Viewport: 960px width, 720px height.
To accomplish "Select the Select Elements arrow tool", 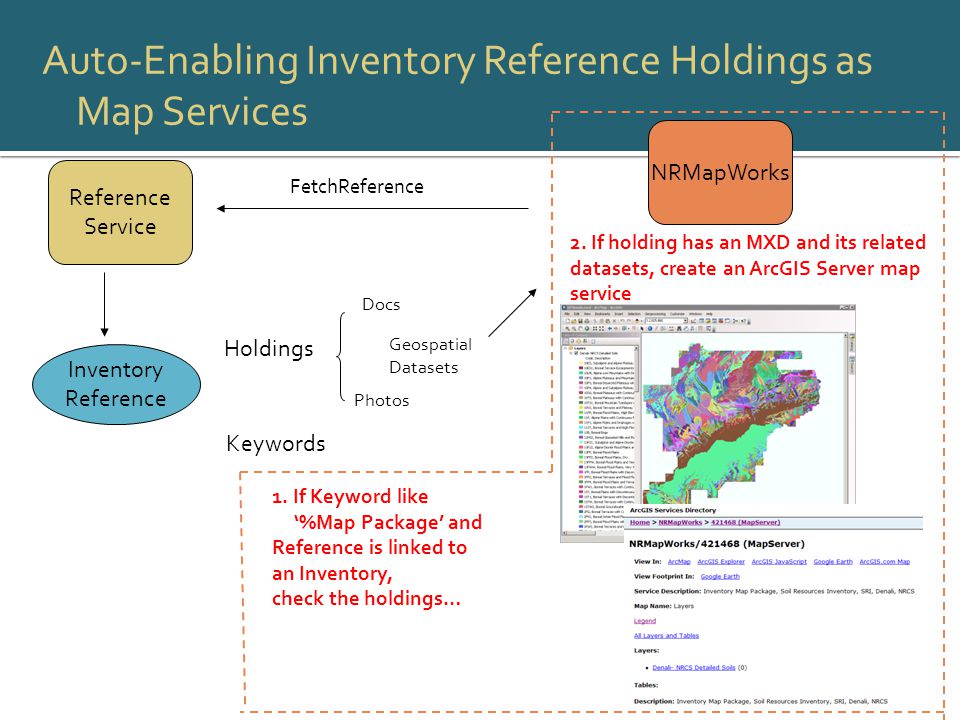I will (x=642, y=329).
